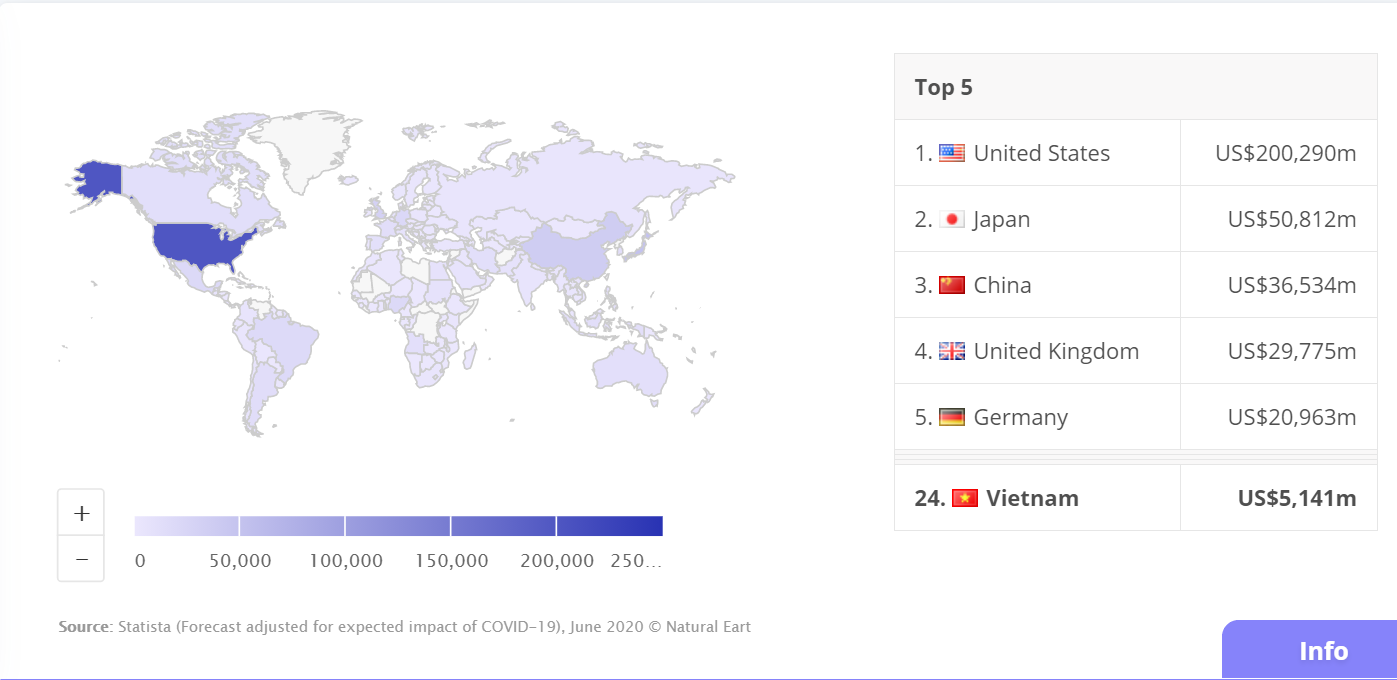Image resolution: width=1397 pixels, height=680 pixels.
Task: Zoom out of the world map
Action: coord(81,559)
